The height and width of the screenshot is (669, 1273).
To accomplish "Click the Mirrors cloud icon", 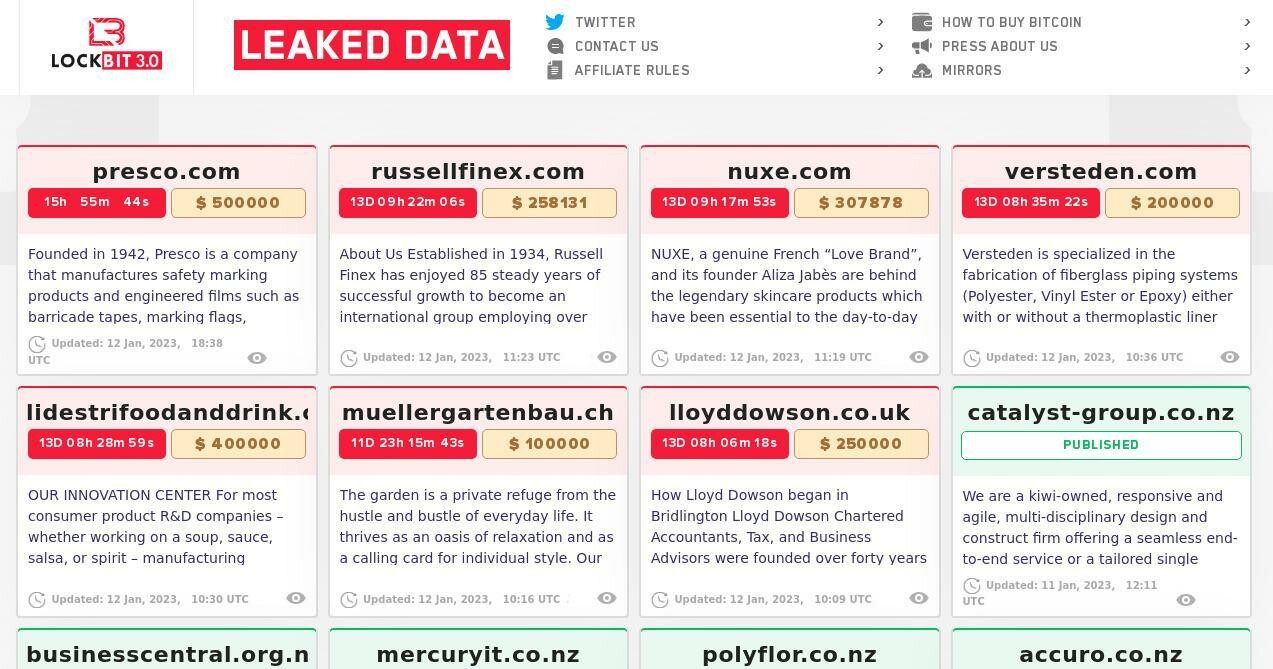I will [922, 70].
